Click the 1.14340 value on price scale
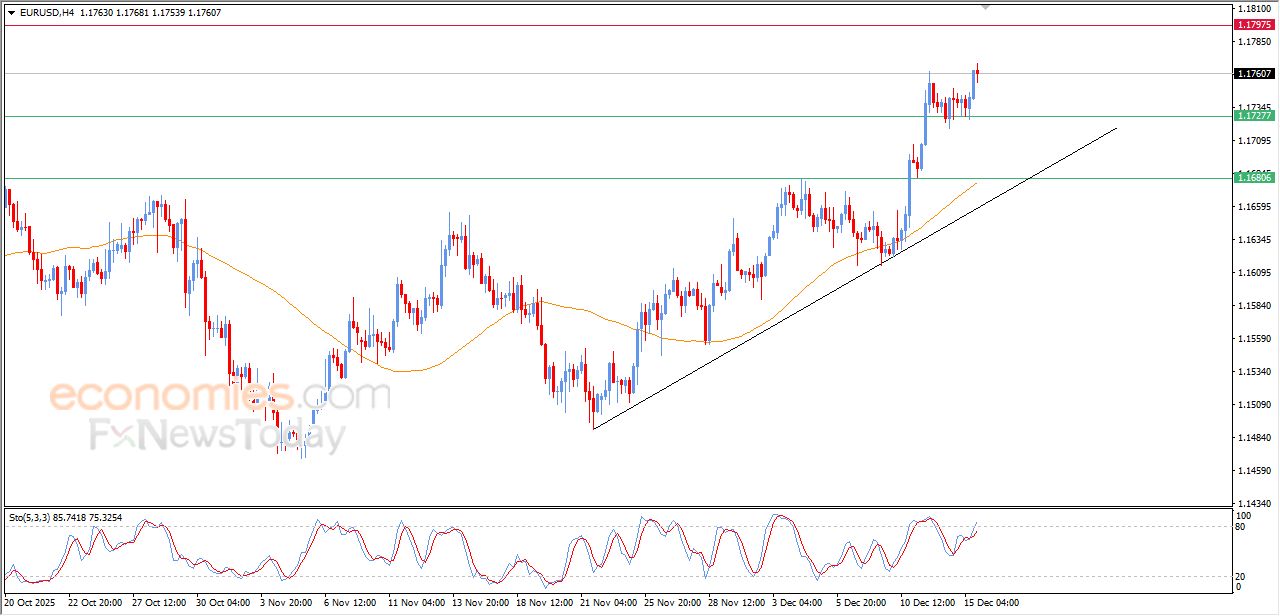This screenshot has height=616, width=1280. pos(1254,503)
